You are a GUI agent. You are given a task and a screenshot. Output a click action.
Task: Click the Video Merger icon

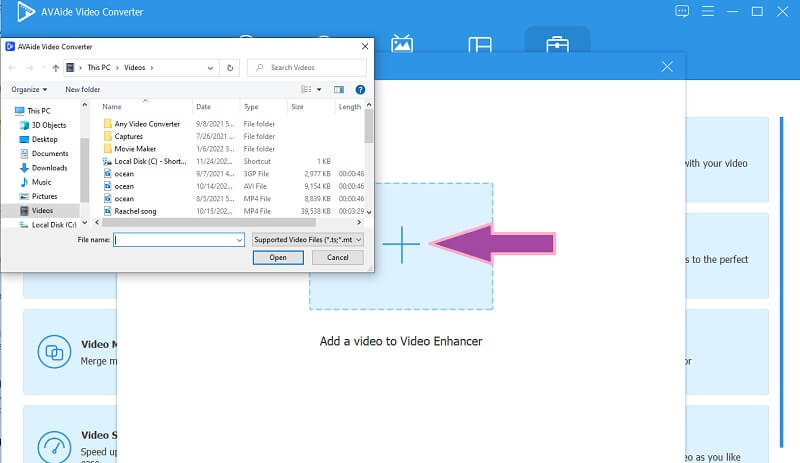point(54,352)
